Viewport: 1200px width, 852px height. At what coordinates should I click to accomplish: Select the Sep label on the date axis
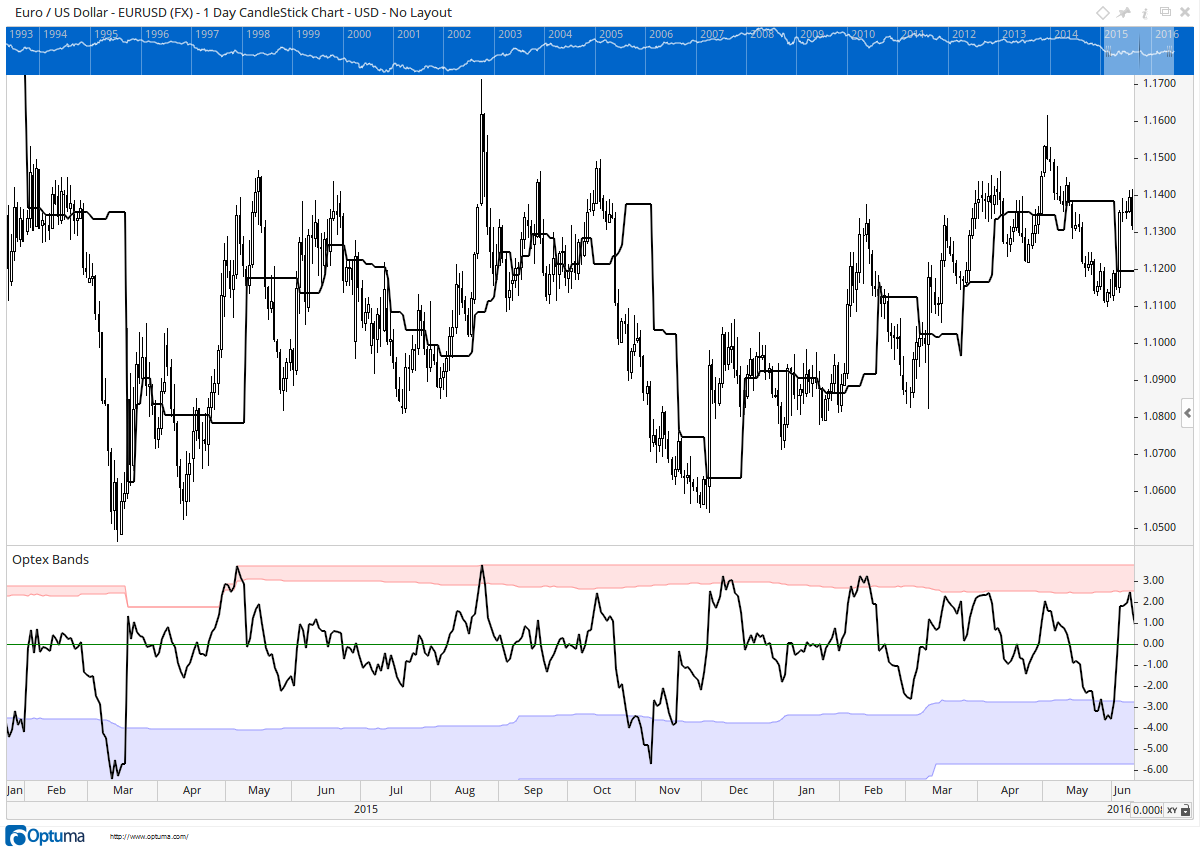tap(532, 790)
